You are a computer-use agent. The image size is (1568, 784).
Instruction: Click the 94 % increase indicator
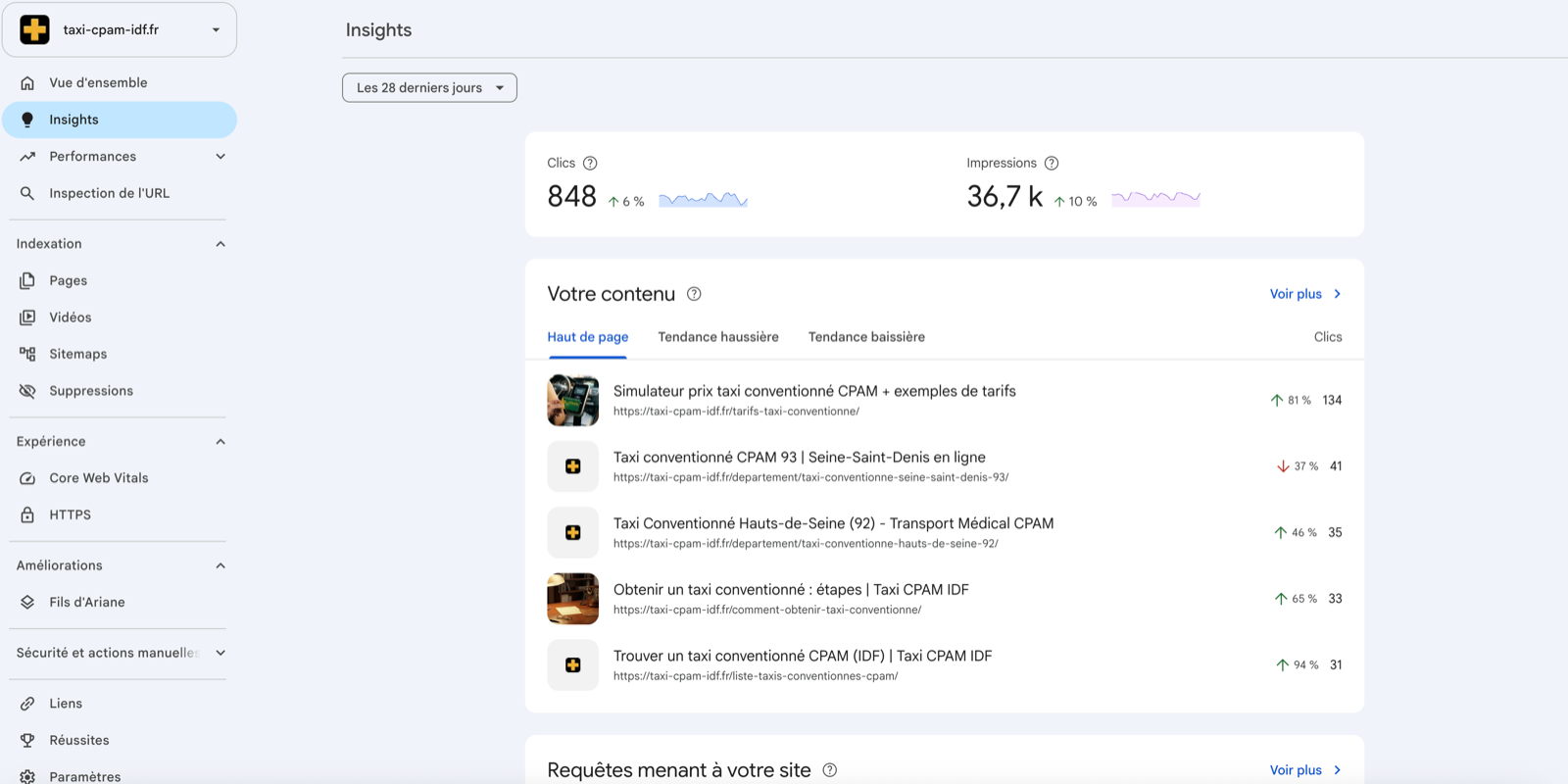(x=1298, y=665)
